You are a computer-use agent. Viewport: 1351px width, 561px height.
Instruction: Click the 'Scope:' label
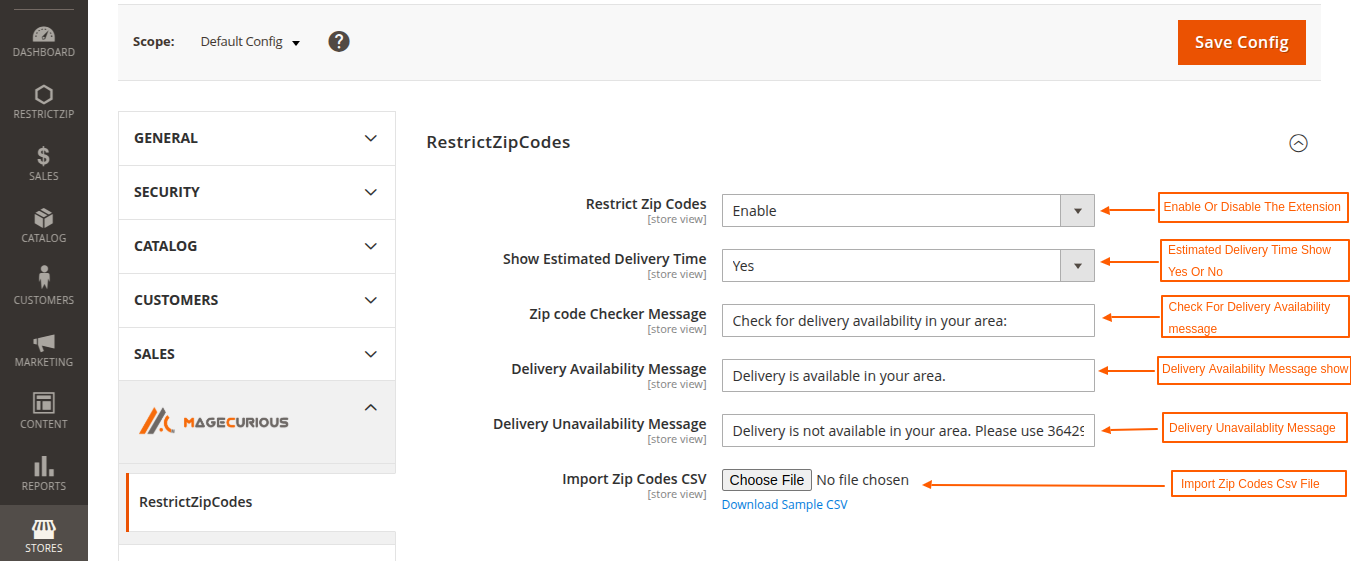pos(153,42)
